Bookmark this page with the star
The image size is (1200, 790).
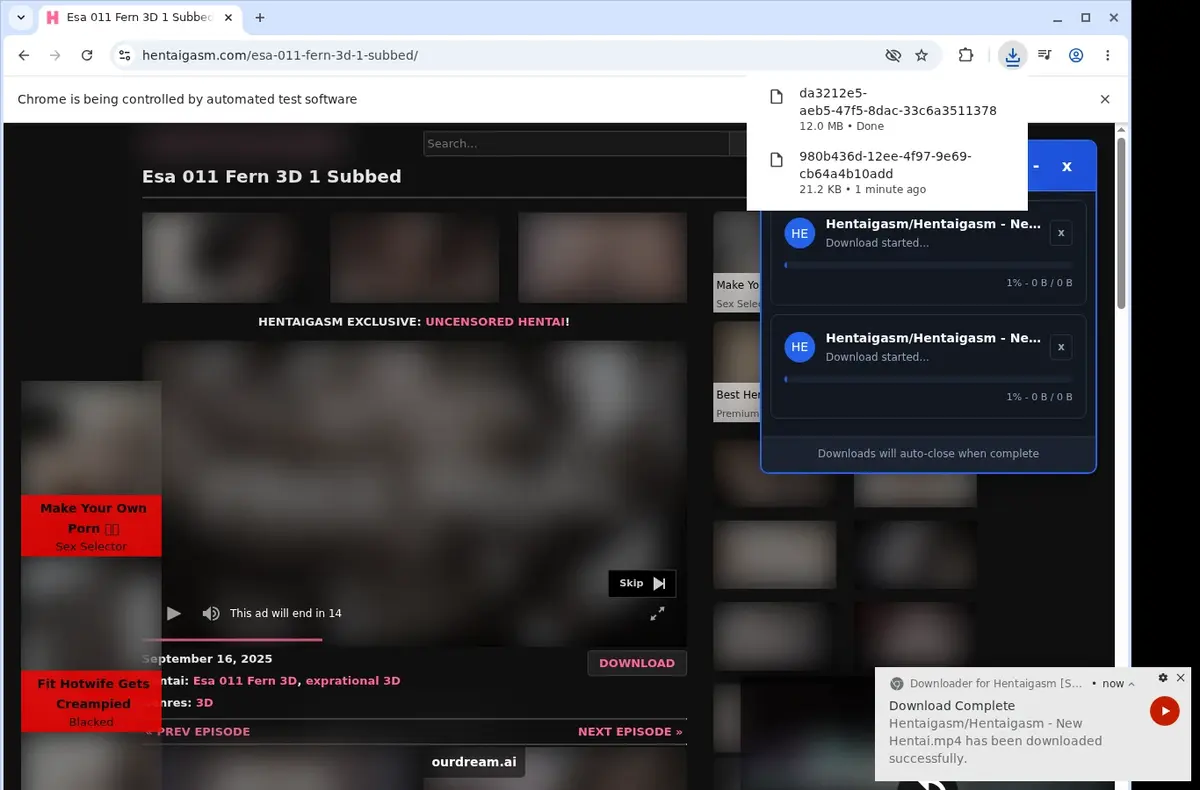click(922, 55)
